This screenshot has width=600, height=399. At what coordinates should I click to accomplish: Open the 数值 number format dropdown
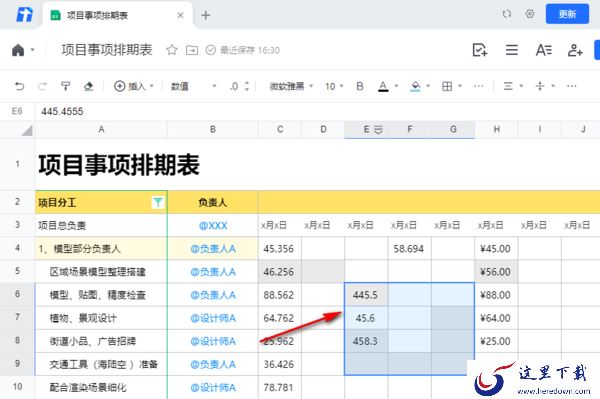coord(193,86)
